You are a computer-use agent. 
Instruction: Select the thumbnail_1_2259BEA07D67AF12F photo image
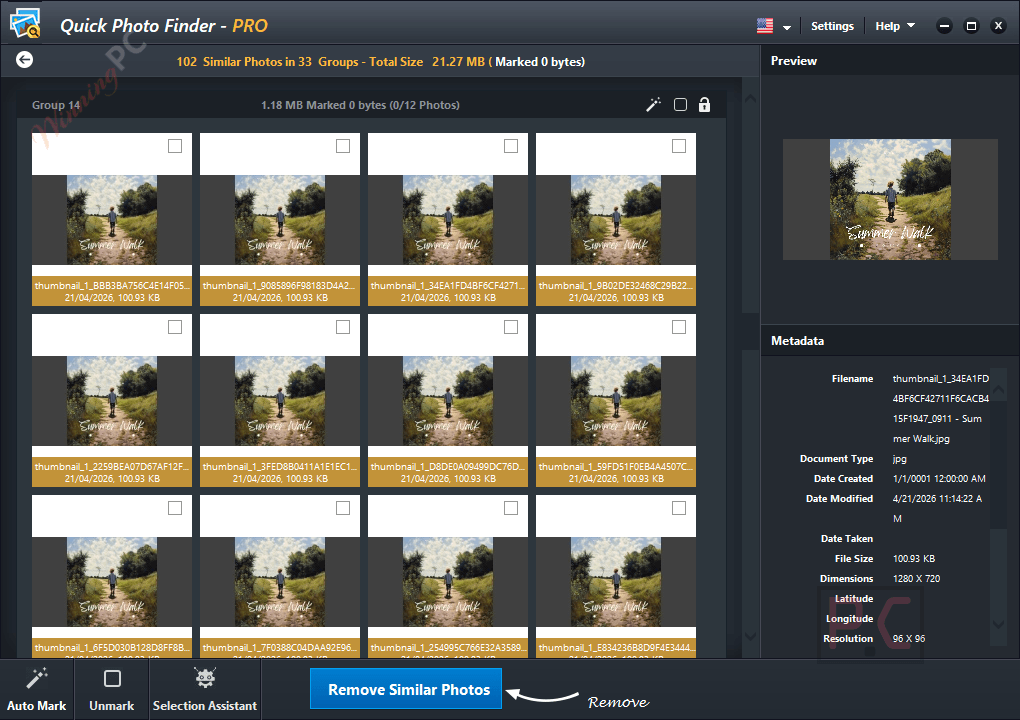(112, 401)
